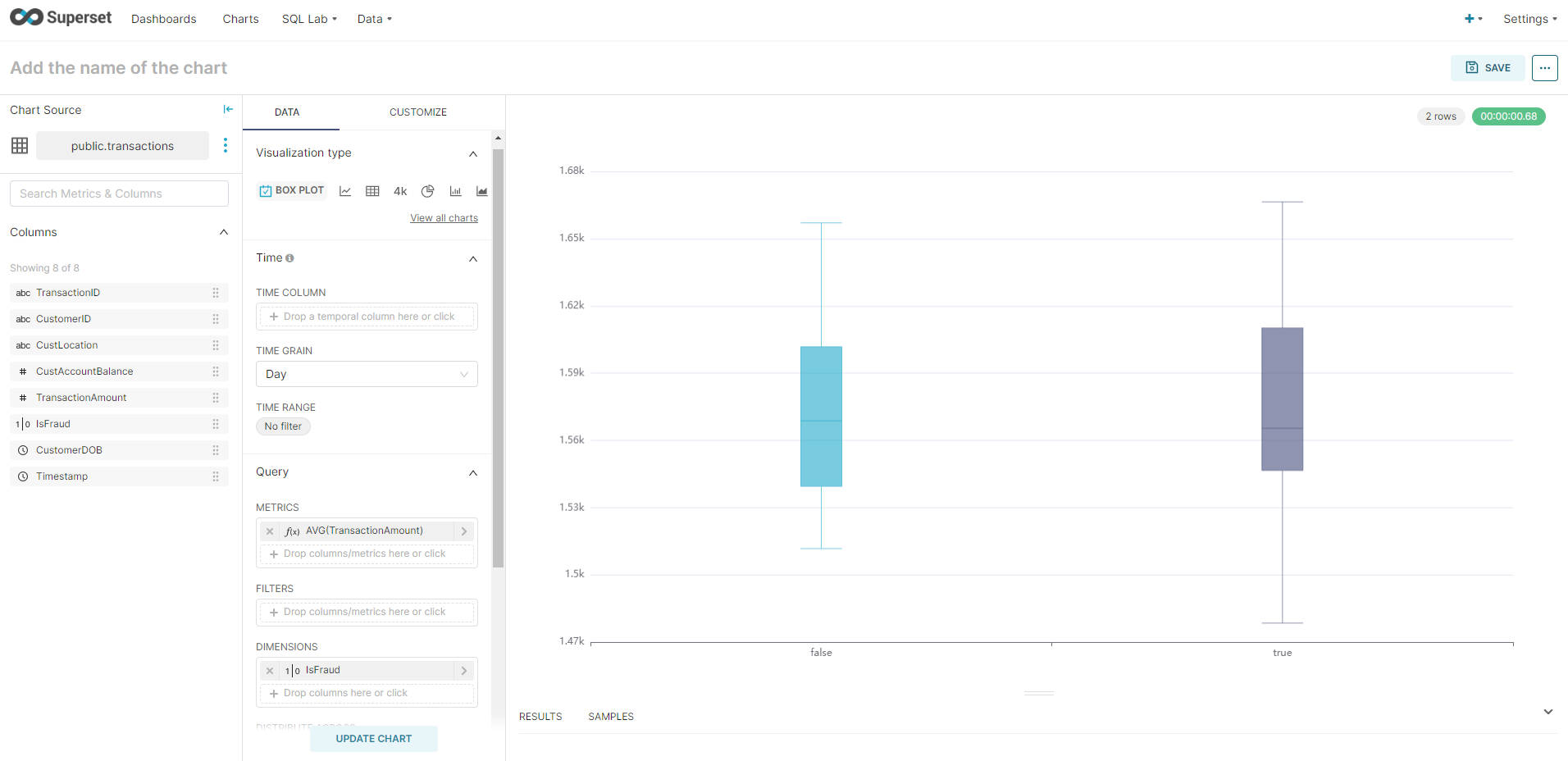This screenshot has height=761, width=1568.
Task: Remove the IsFraud dimension
Action: point(269,670)
